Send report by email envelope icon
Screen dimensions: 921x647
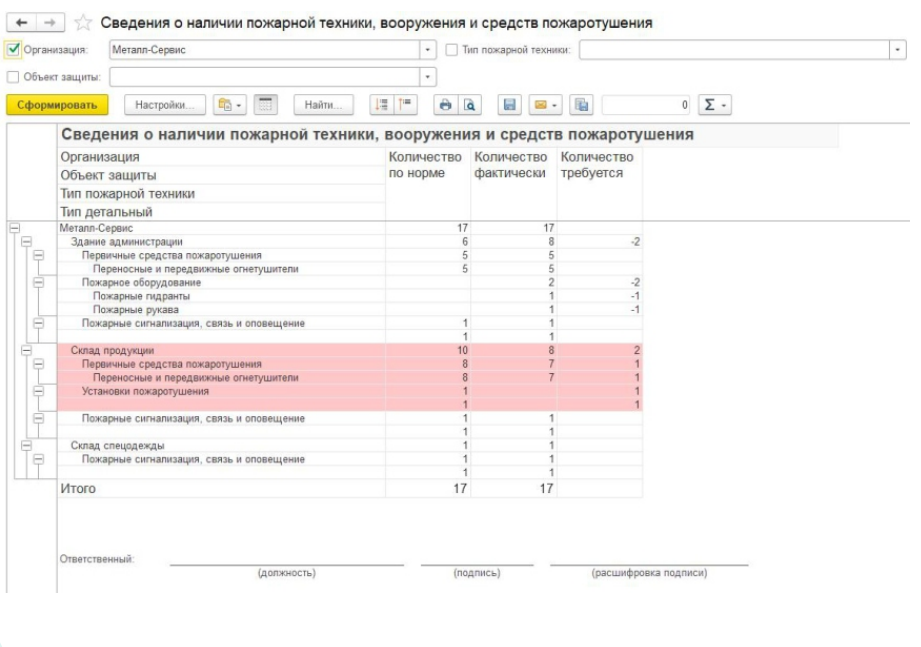pos(546,105)
